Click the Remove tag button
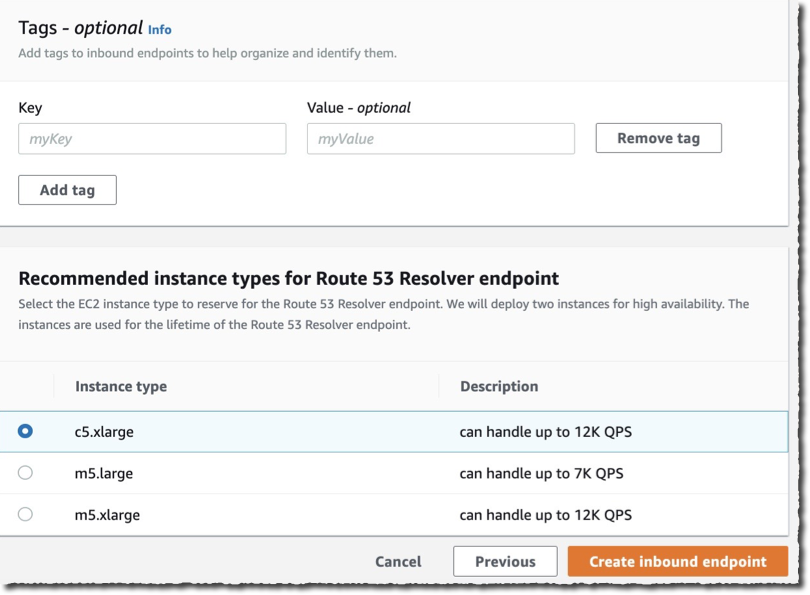Image resolution: width=810 pixels, height=595 pixels. 658,138
